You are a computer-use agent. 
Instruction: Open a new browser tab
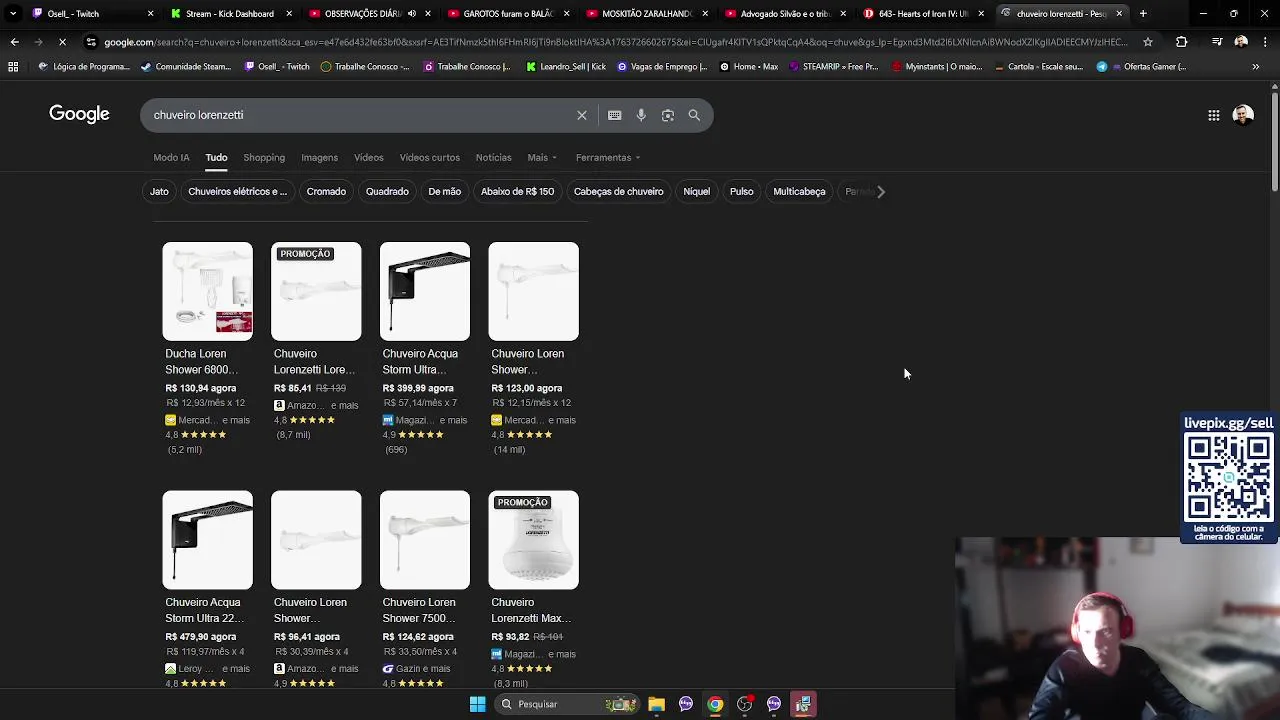point(1143,14)
